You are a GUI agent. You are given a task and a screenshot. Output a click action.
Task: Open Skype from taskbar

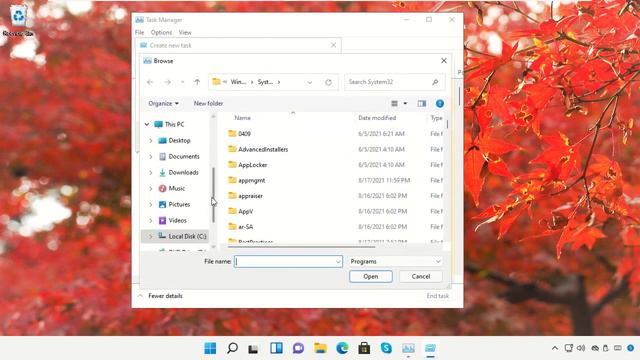click(x=386, y=348)
